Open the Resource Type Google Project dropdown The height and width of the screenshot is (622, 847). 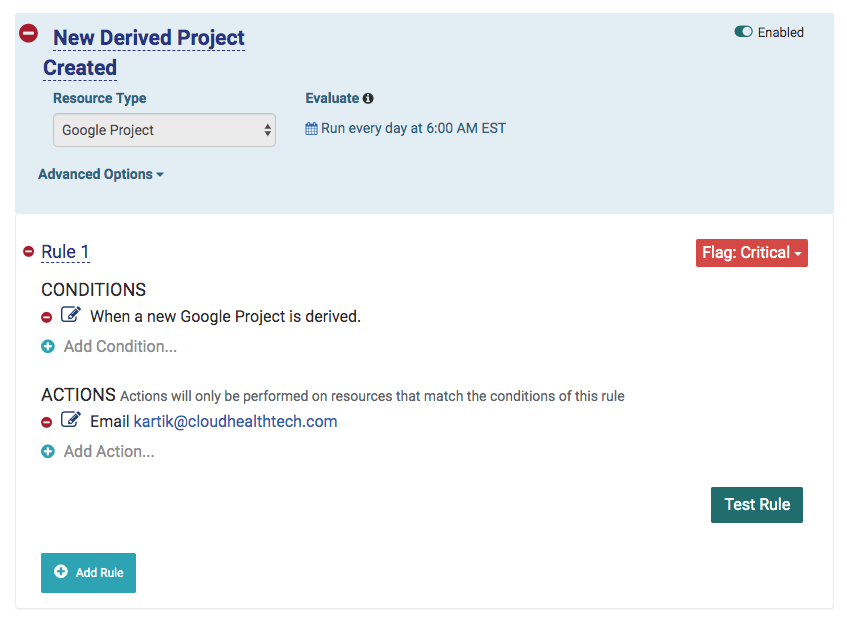click(x=164, y=130)
